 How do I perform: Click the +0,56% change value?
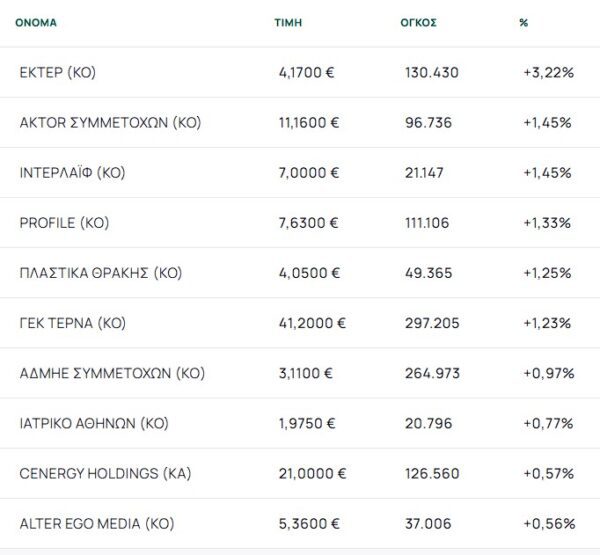[x=548, y=523]
